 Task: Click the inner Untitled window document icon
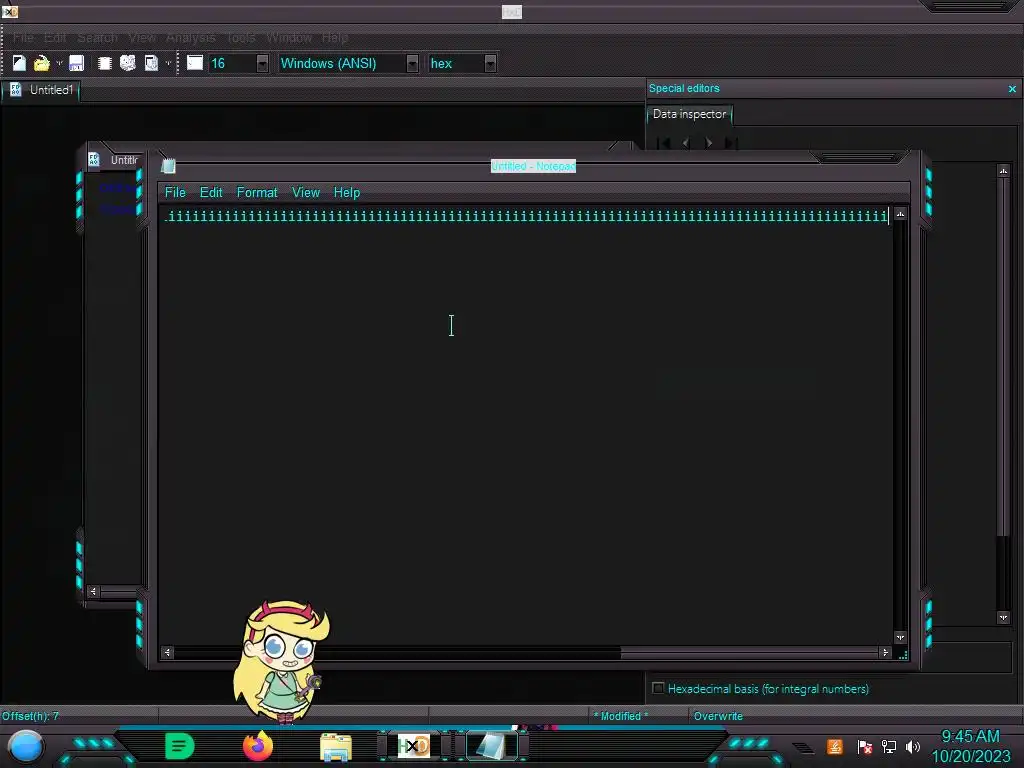tap(94, 159)
